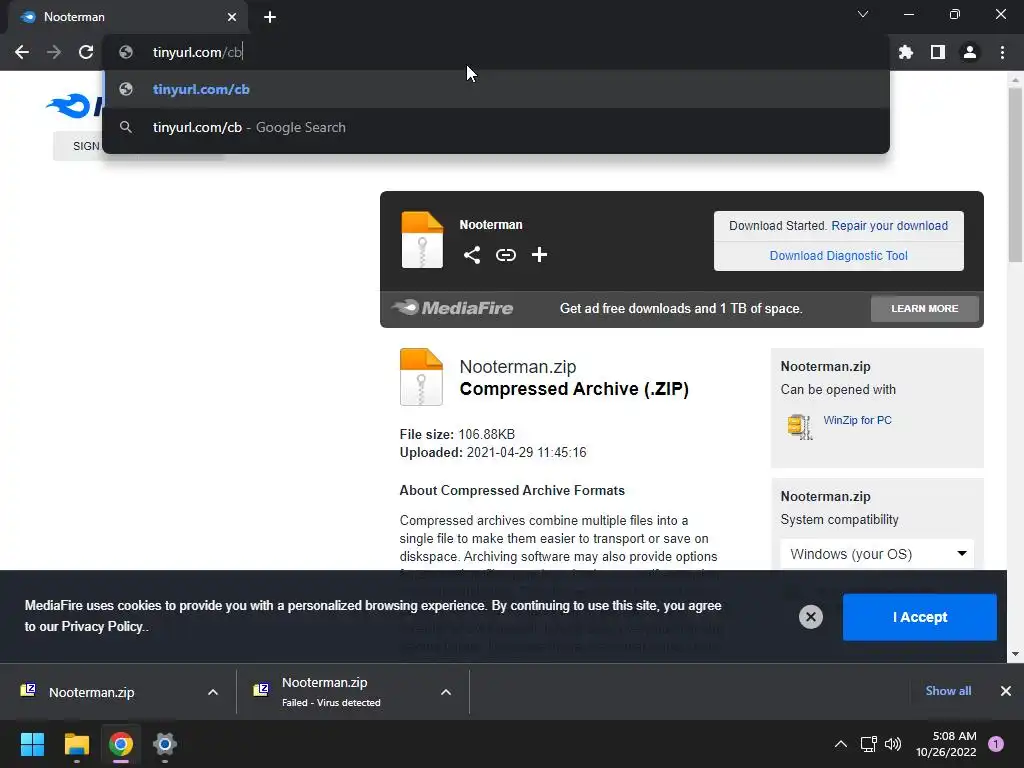Open the first Nooterman.zip download item
This screenshot has height=768, width=1024.
tap(91, 692)
